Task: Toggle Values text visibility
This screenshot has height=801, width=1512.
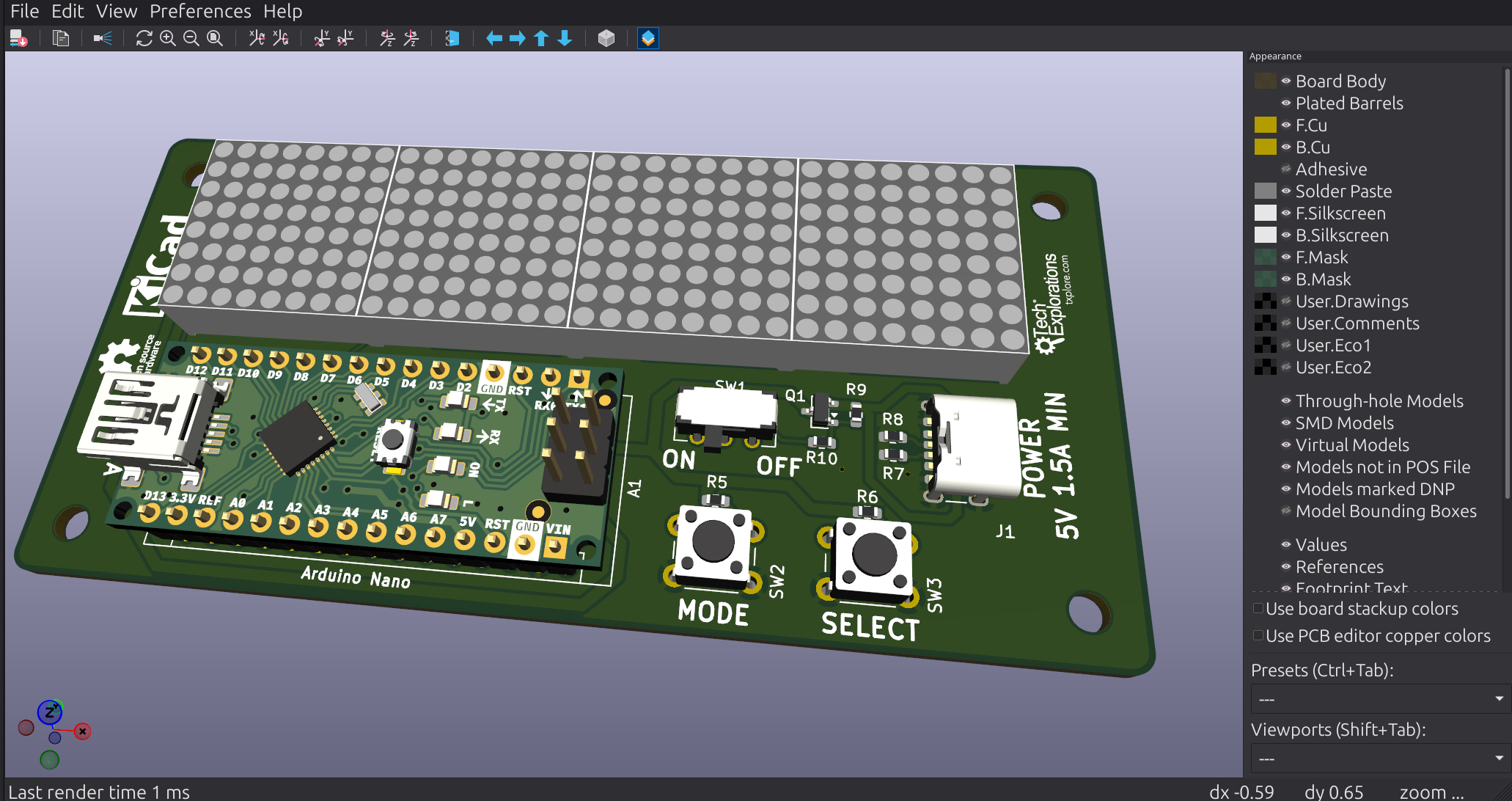Action: 1285,545
